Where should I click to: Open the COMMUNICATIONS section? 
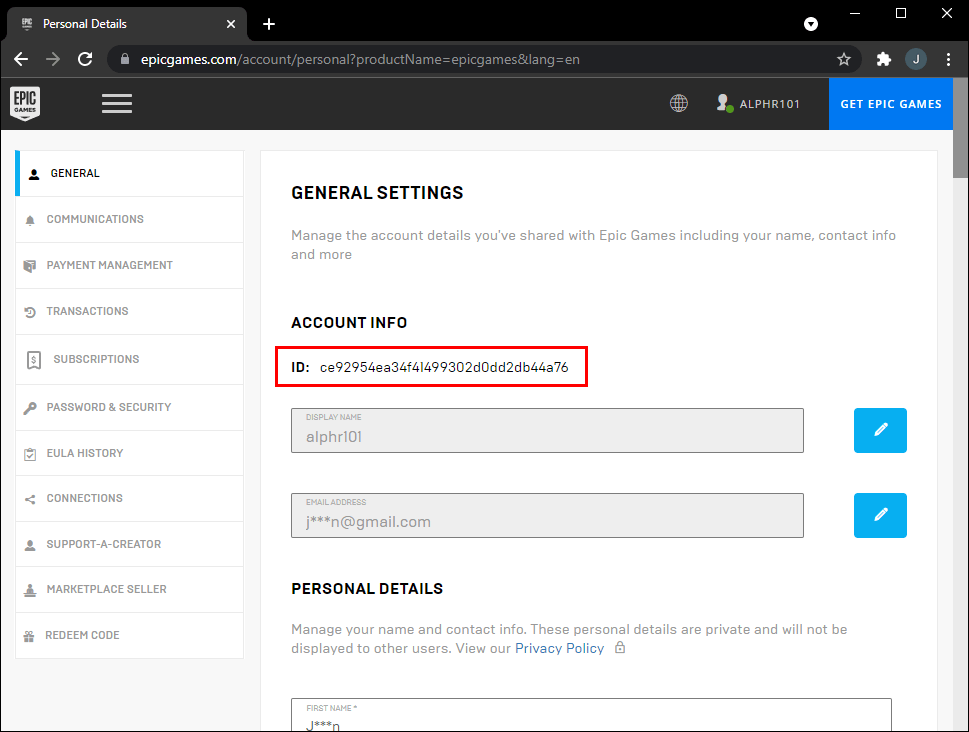pyautogui.click(x=130, y=219)
